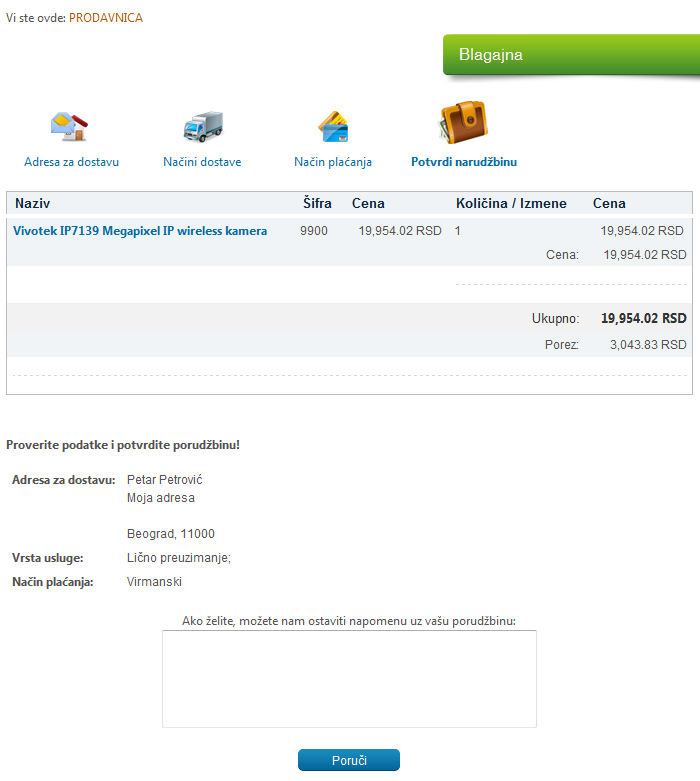700x781 pixels.
Task: Click the Virmanski payment value
Action: [x=154, y=582]
